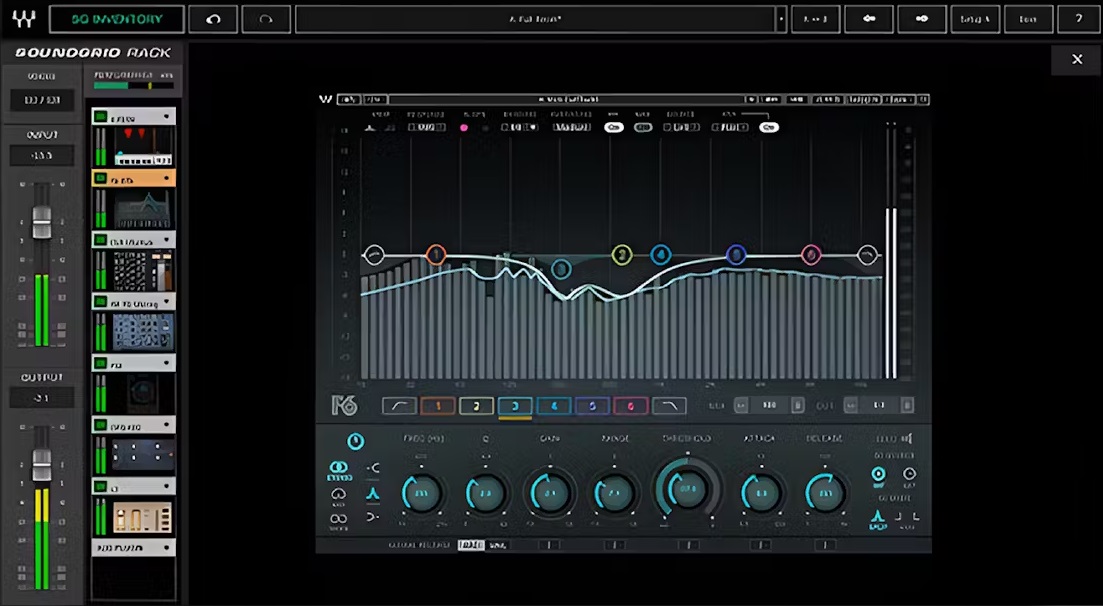The width and height of the screenshot is (1103, 606).
Task: Click low-cut filter node at graph's left edge
Action: [374, 255]
